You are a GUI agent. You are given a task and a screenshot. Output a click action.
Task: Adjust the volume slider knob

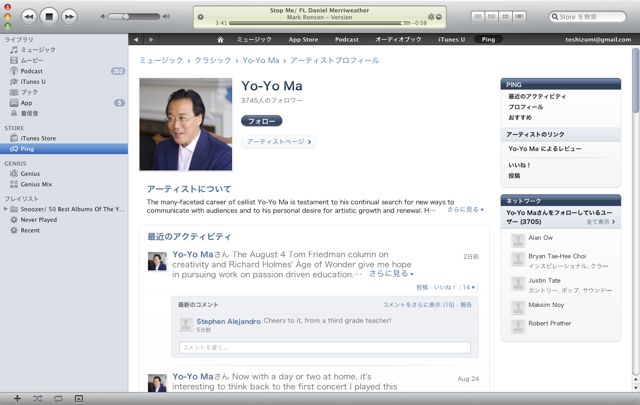tap(125, 17)
